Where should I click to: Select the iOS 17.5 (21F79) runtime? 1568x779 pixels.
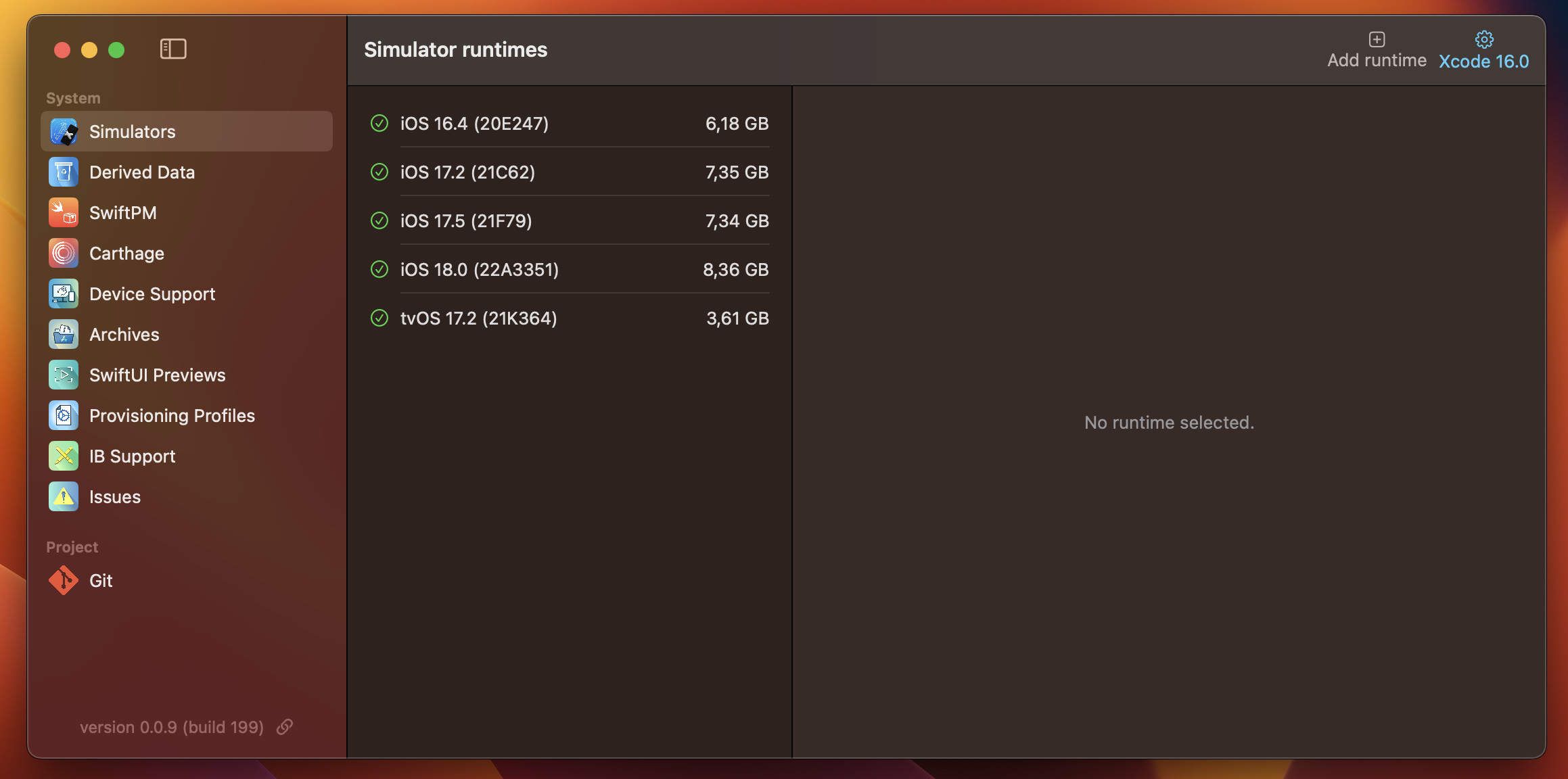coord(570,220)
